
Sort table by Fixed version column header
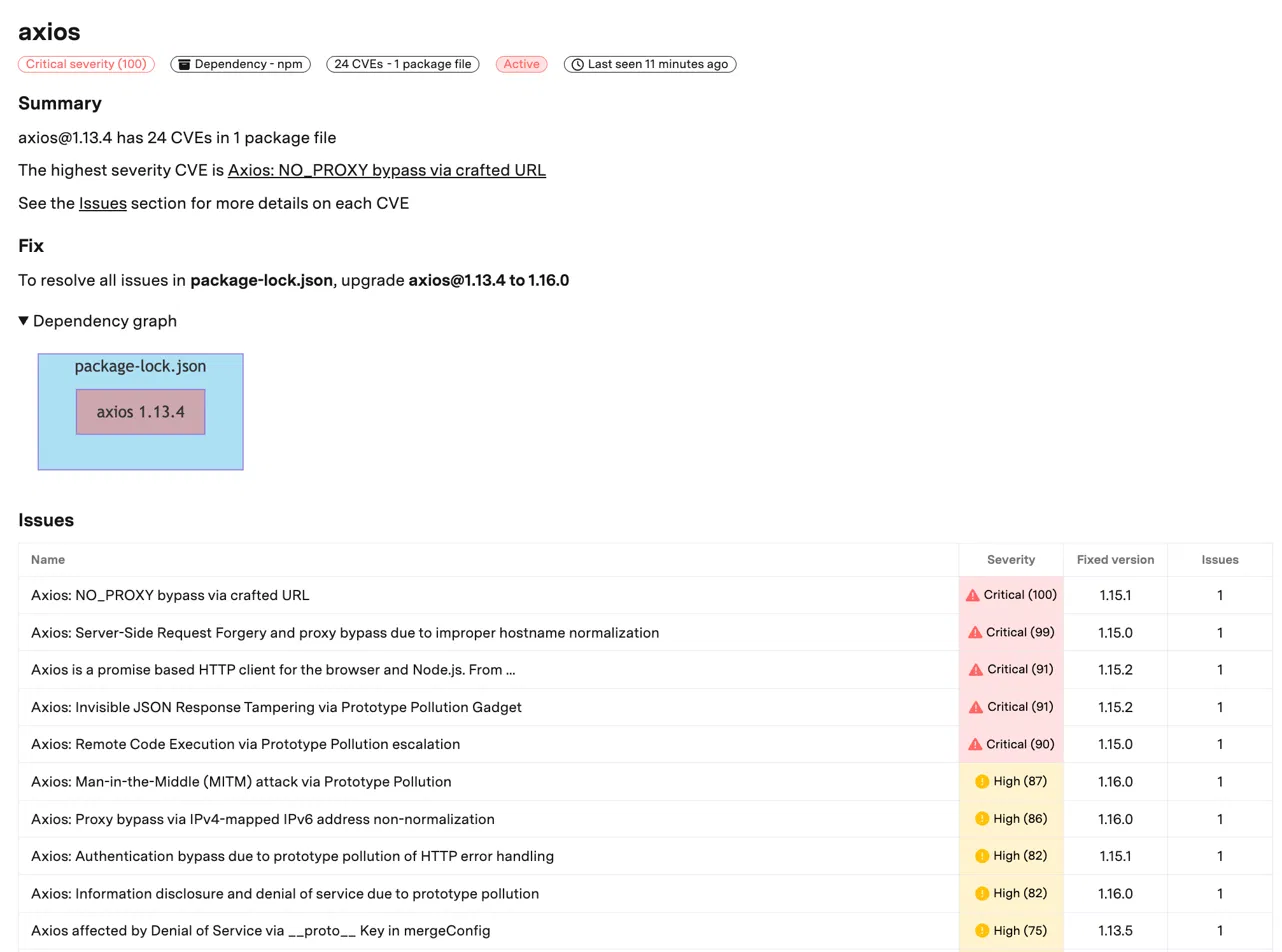coord(1115,560)
